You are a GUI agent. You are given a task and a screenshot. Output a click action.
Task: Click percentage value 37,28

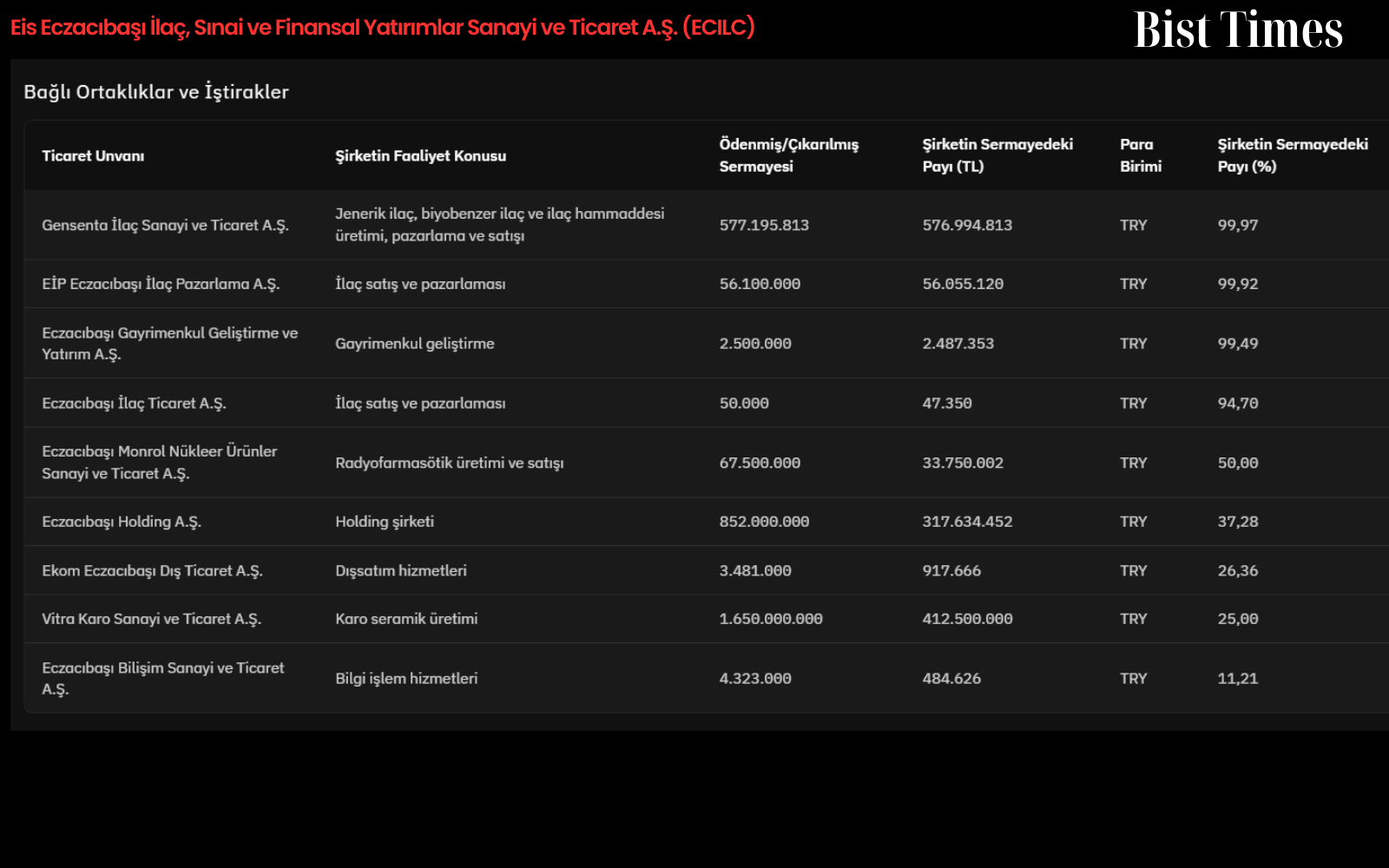click(1238, 522)
